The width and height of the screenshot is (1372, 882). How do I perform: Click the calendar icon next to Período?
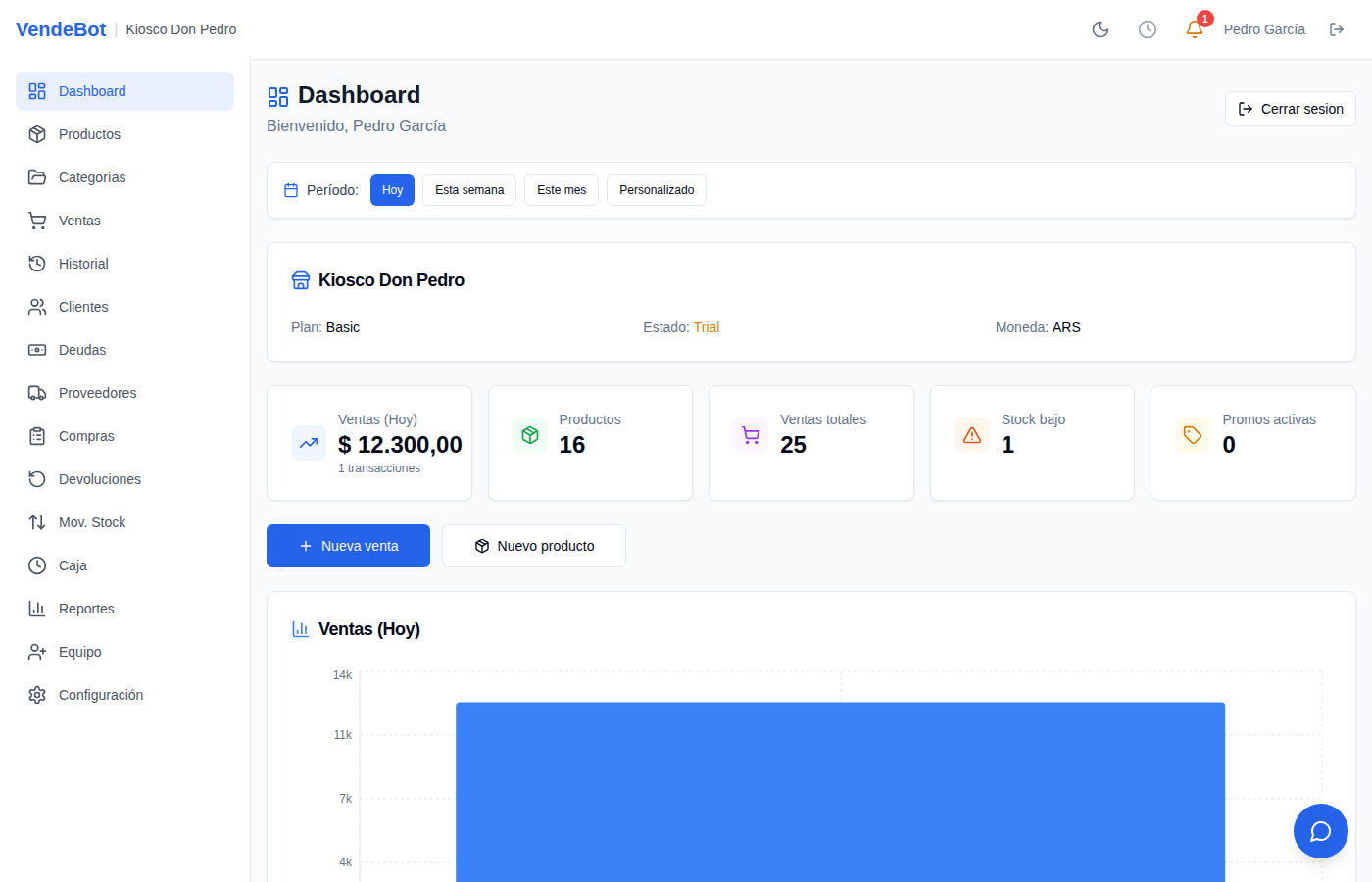tap(291, 190)
